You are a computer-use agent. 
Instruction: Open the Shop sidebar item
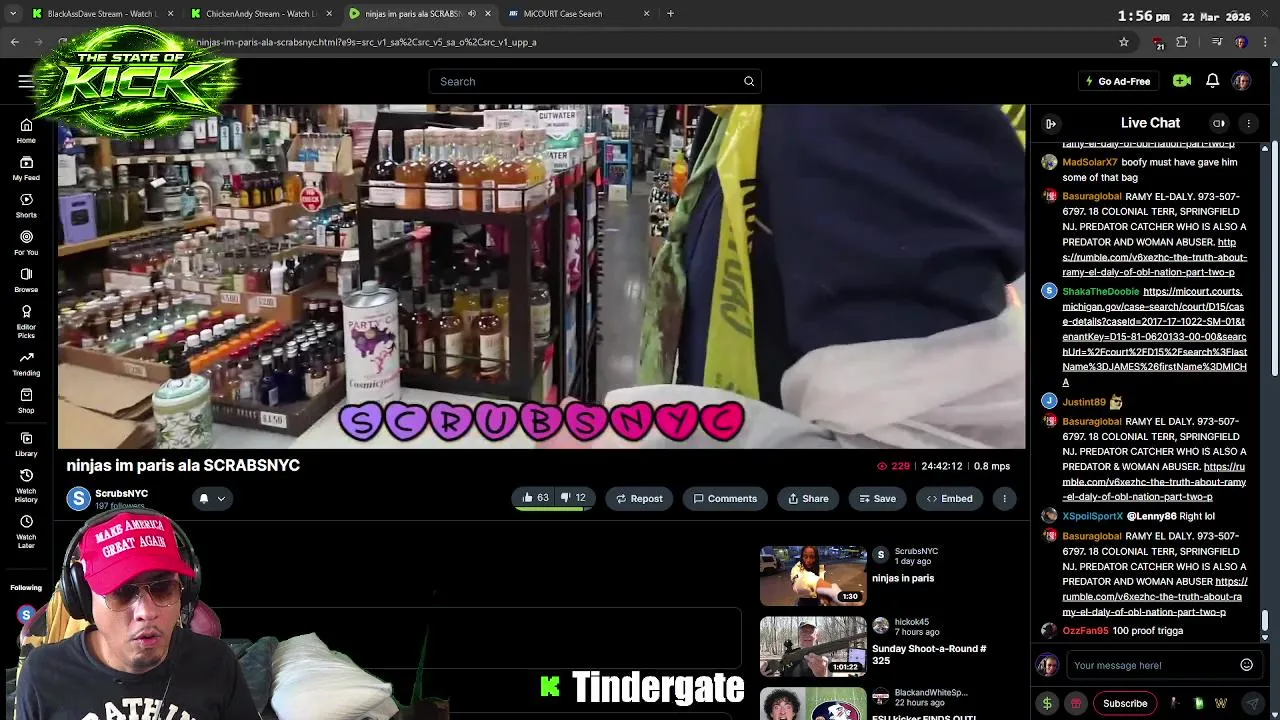click(26, 400)
